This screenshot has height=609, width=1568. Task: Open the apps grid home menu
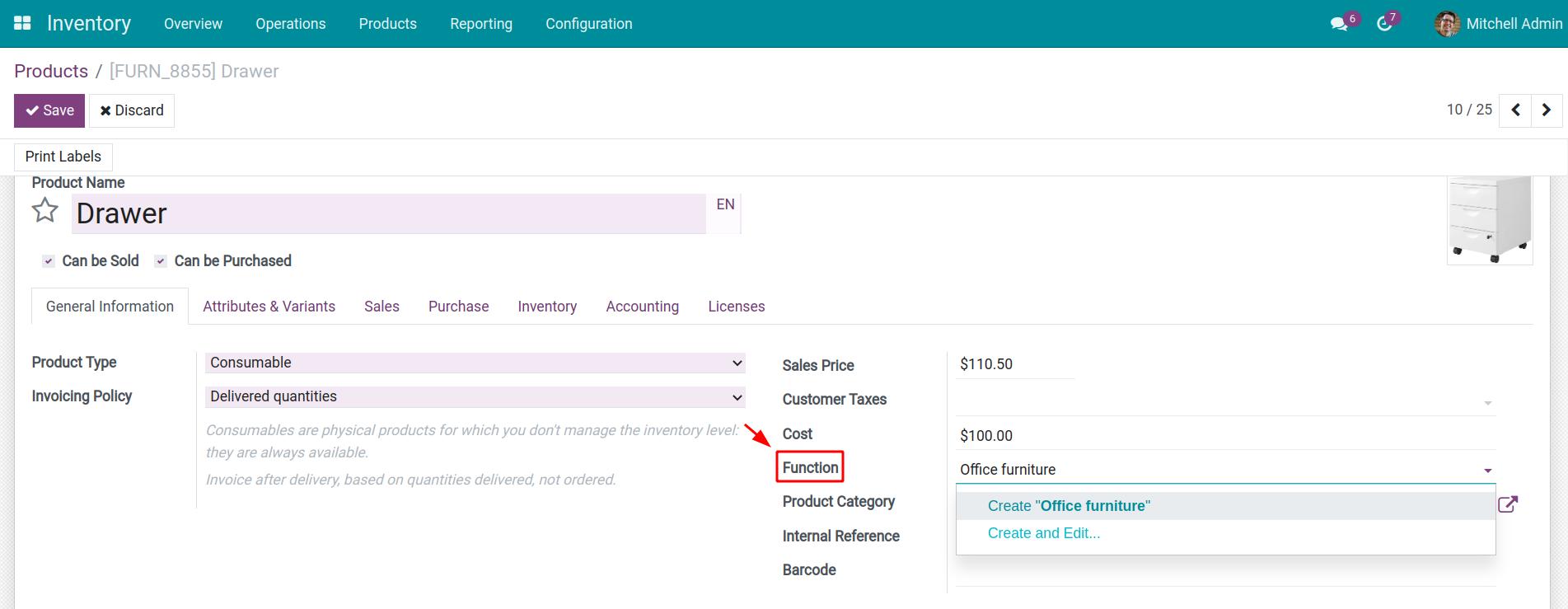click(22, 24)
